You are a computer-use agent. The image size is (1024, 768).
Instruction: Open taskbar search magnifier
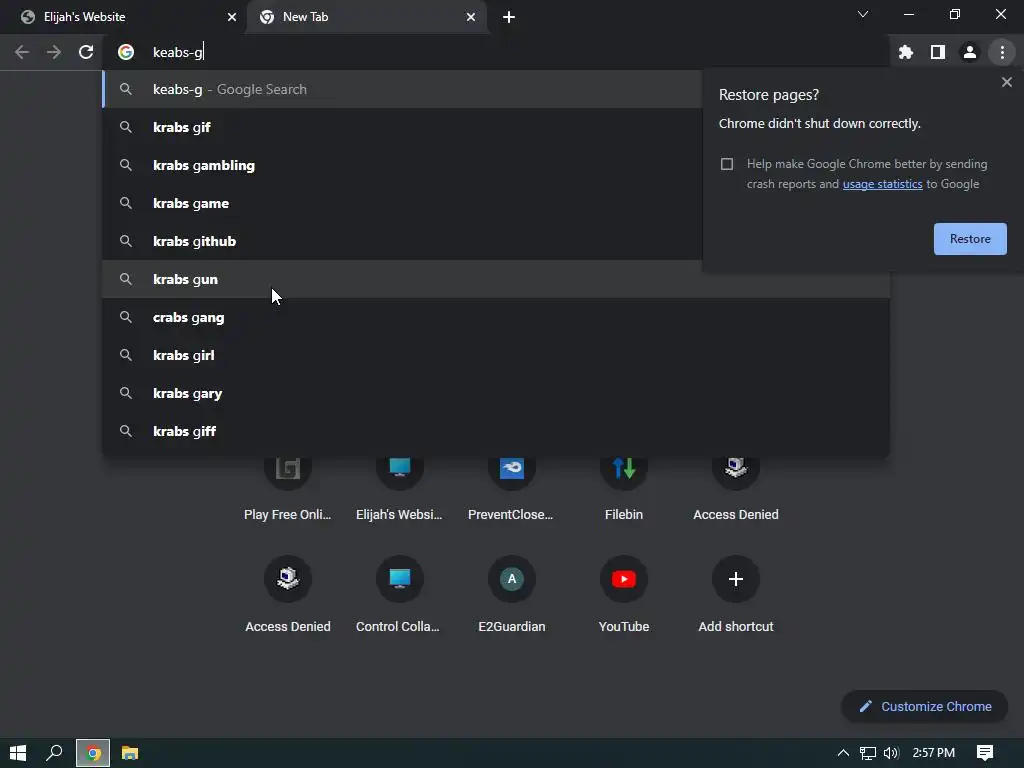(x=54, y=753)
